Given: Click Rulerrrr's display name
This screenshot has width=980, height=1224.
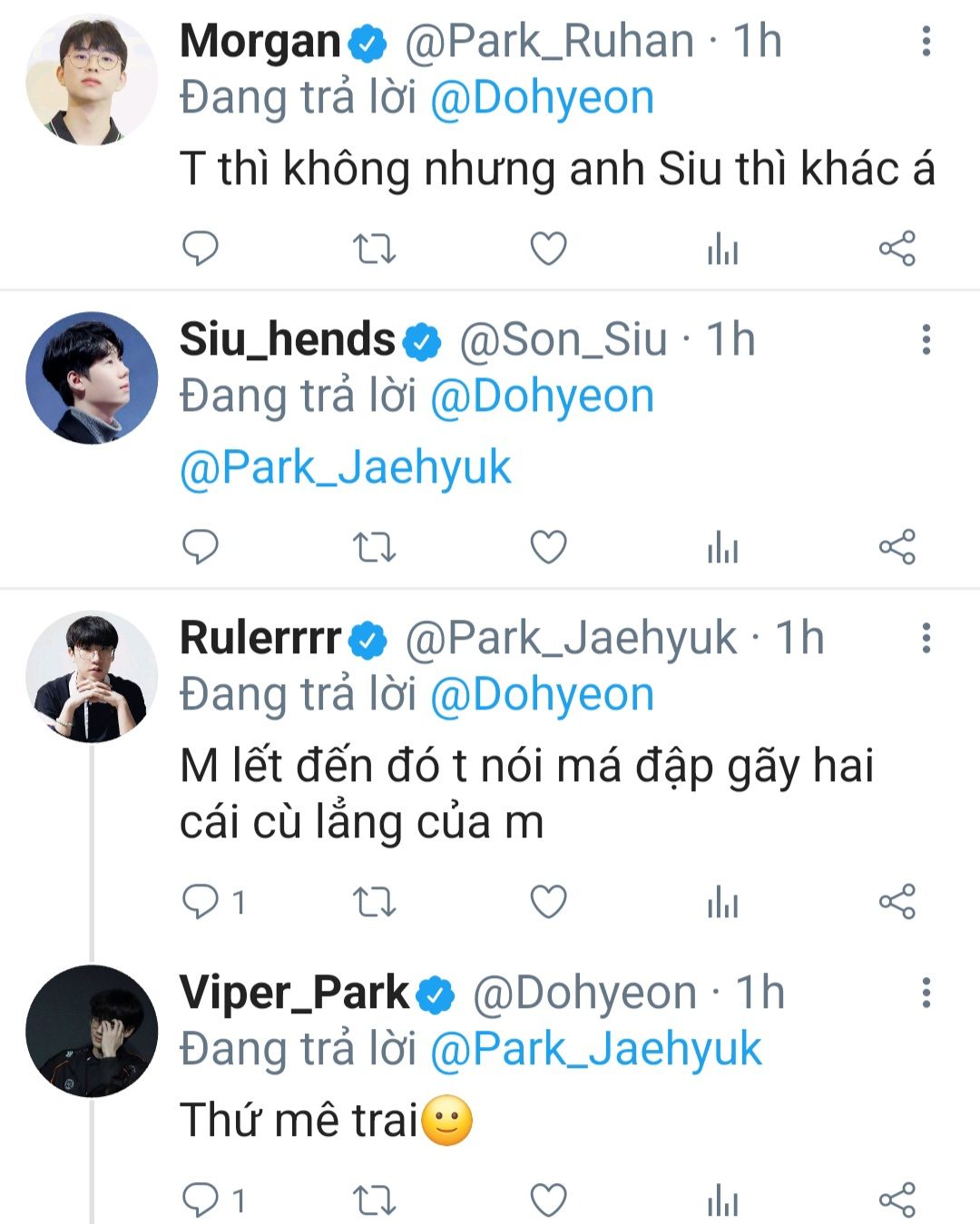Looking at the screenshot, I should pyautogui.click(x=260, y=638).
